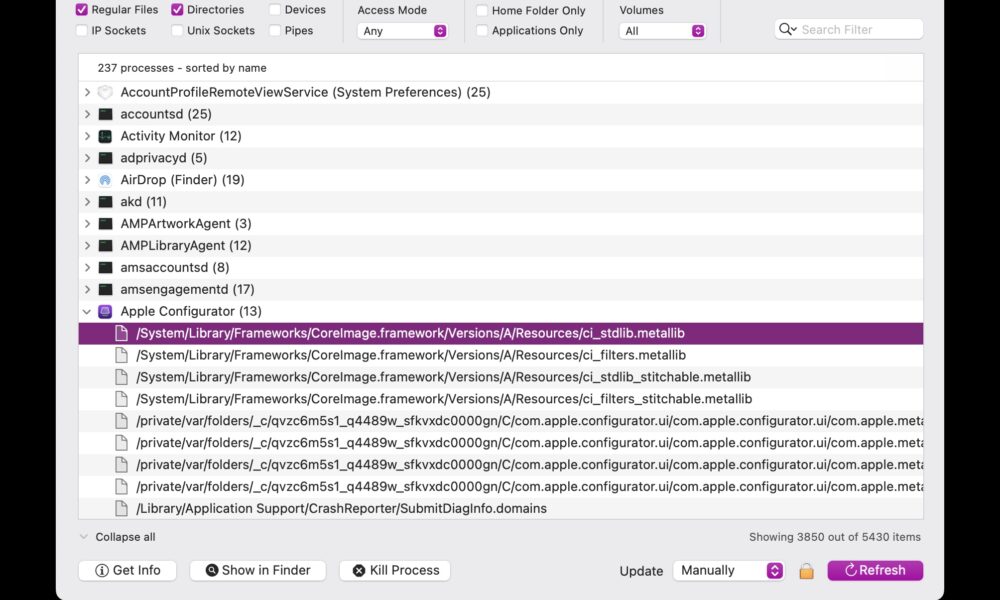
Task: Open the Access Mode dropdown
Action: [x=402, y=31]
